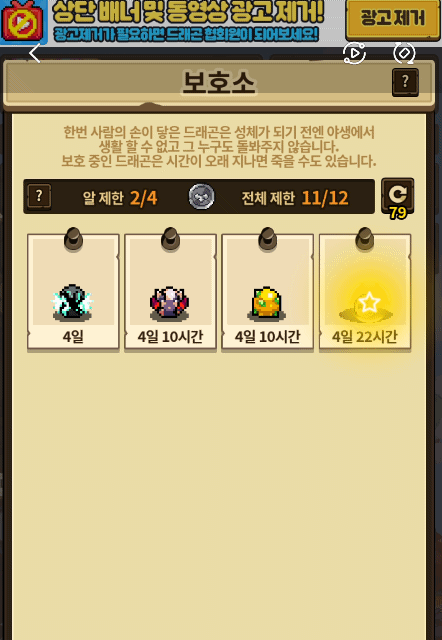
Task: Tap the white back arrow
Action: tap(35, 53)
